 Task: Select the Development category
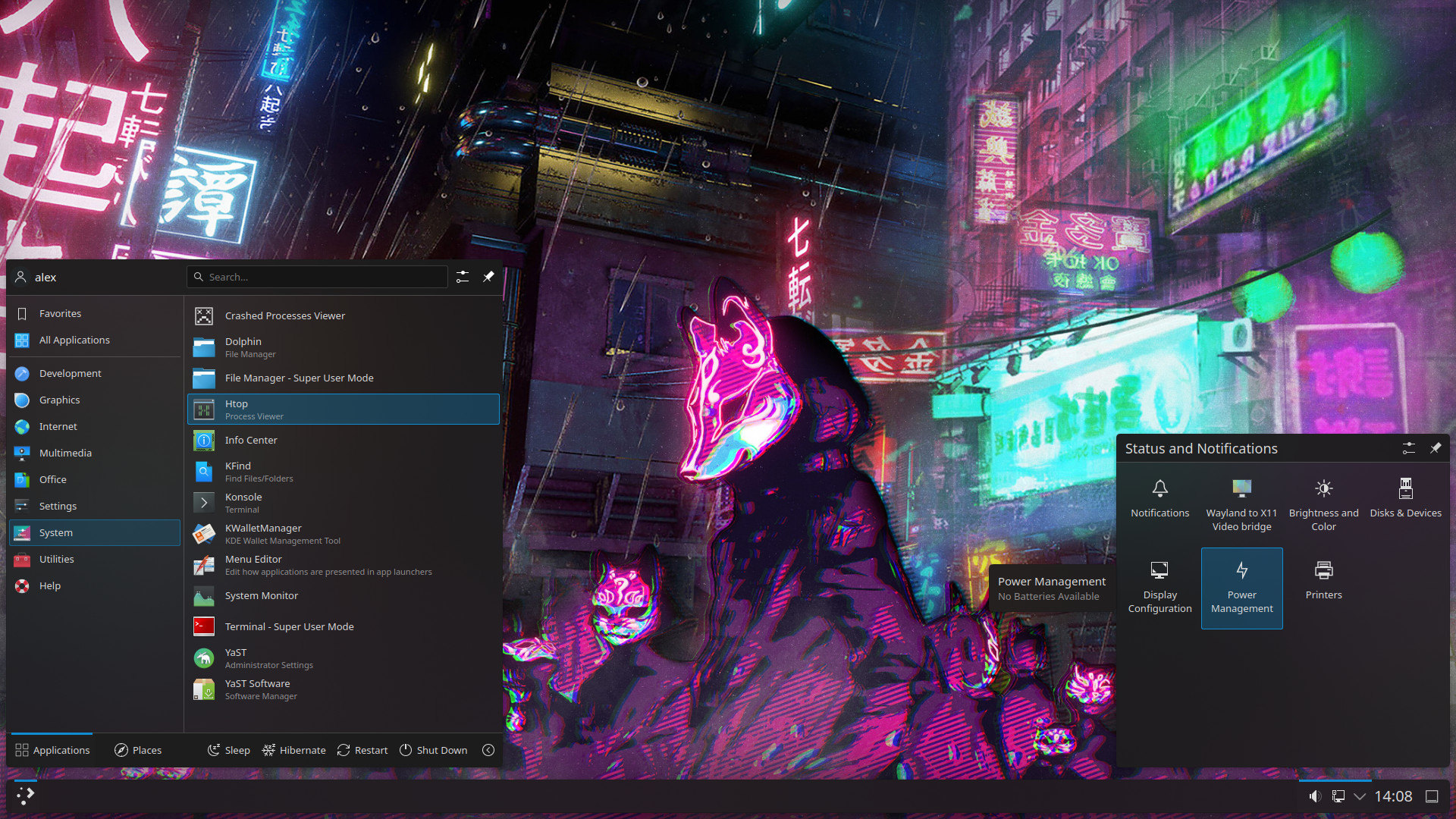point(95,373)
